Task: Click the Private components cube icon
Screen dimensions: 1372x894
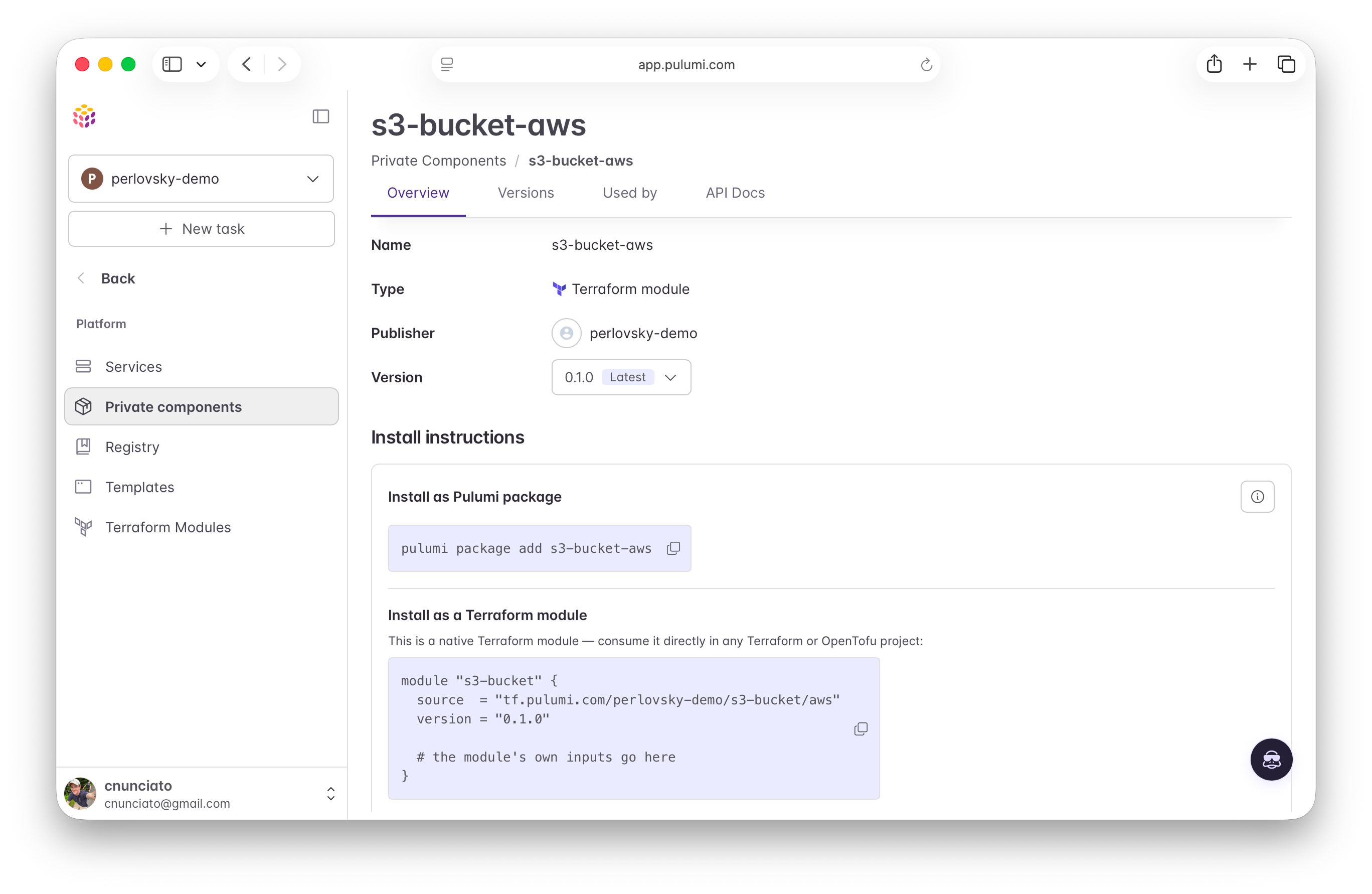Action: pyautogui.click(x=83, y=406)
